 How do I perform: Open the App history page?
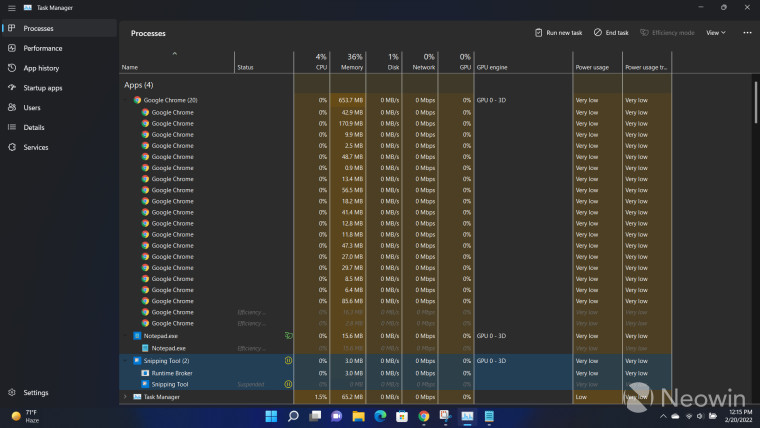59,68
